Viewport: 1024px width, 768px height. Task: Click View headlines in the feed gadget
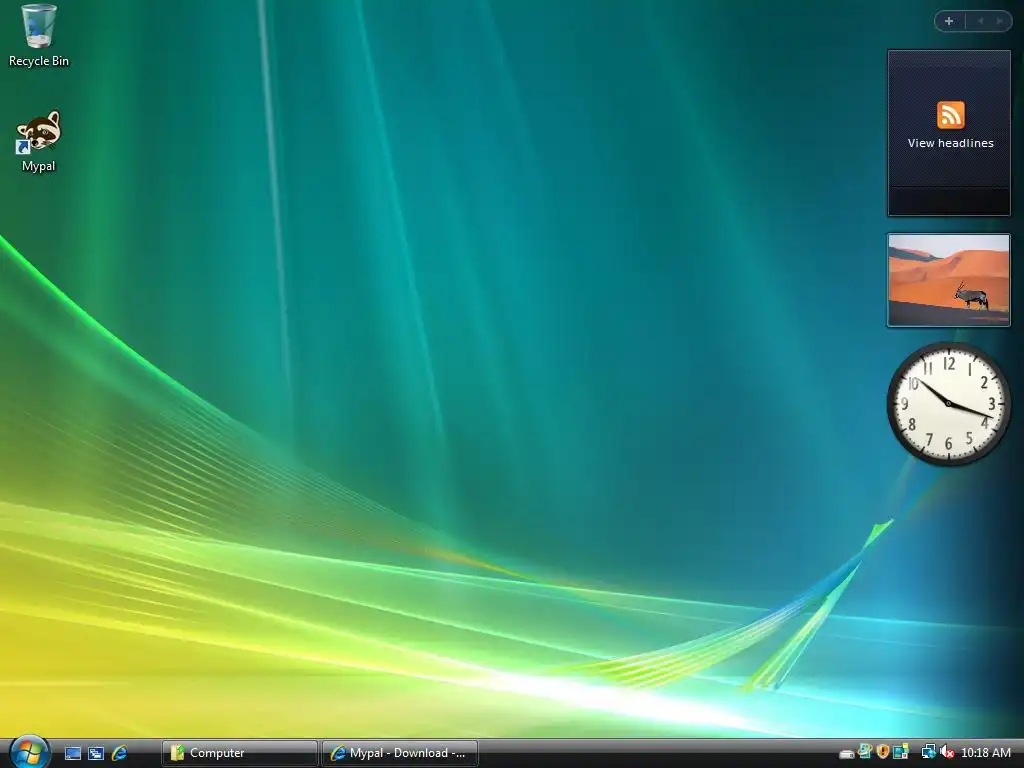tap(950, 143)
